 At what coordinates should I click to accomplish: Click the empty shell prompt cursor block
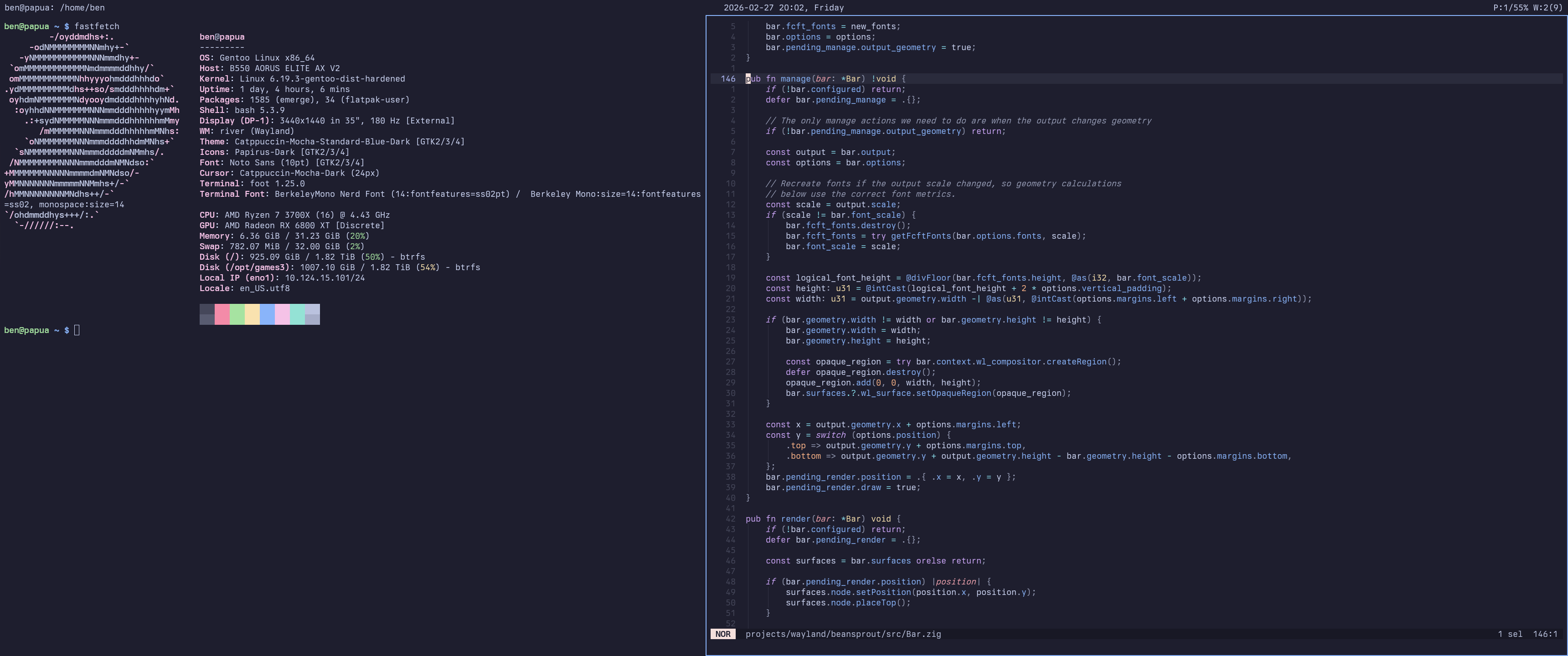77,330
